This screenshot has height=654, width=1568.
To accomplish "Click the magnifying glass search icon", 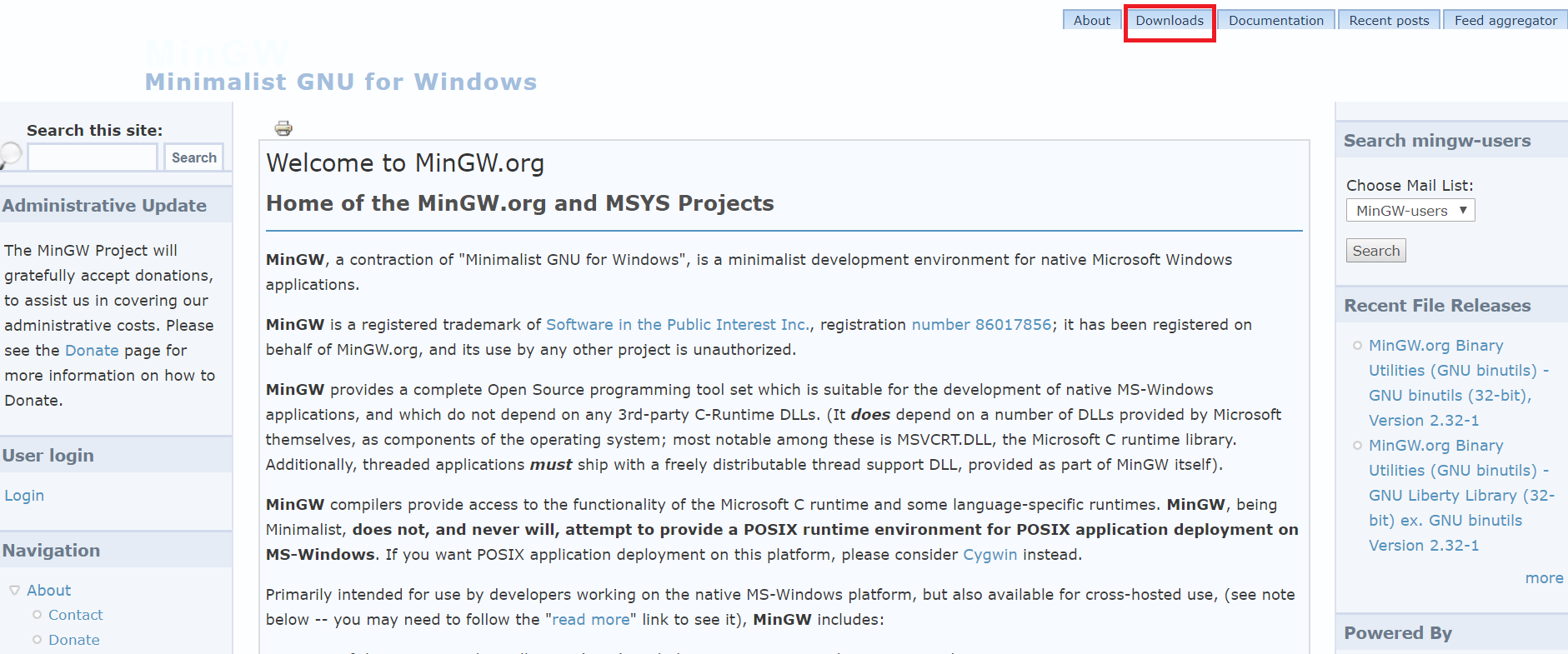I will point(10,155).
